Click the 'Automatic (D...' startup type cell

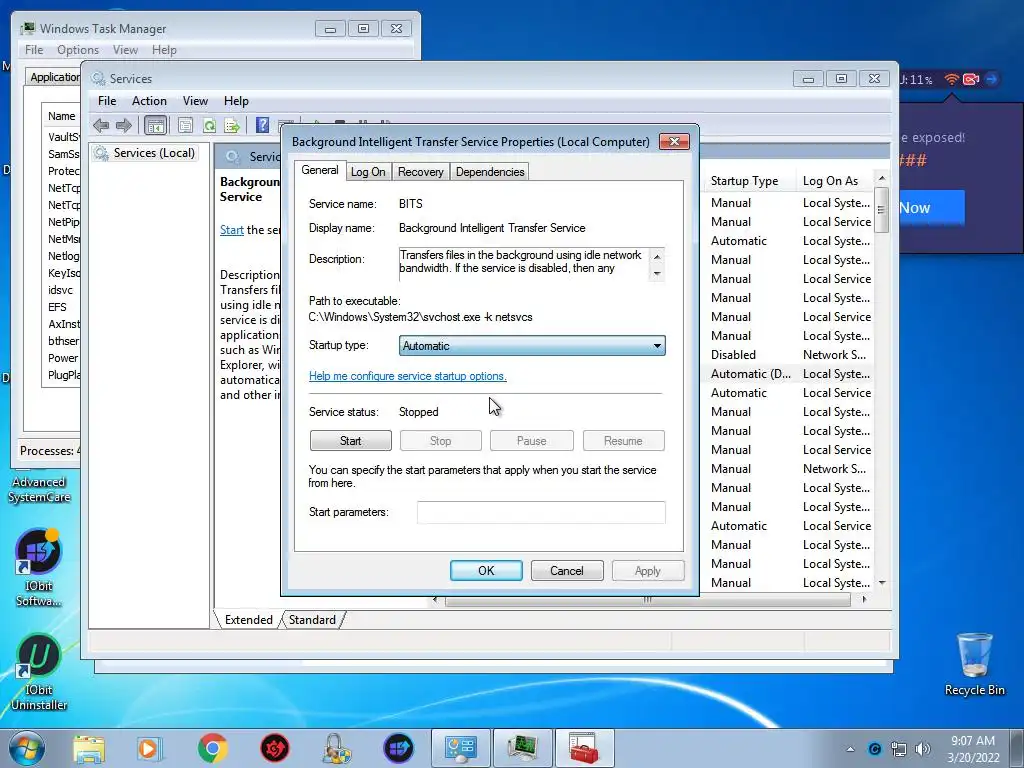coord(750,374)
